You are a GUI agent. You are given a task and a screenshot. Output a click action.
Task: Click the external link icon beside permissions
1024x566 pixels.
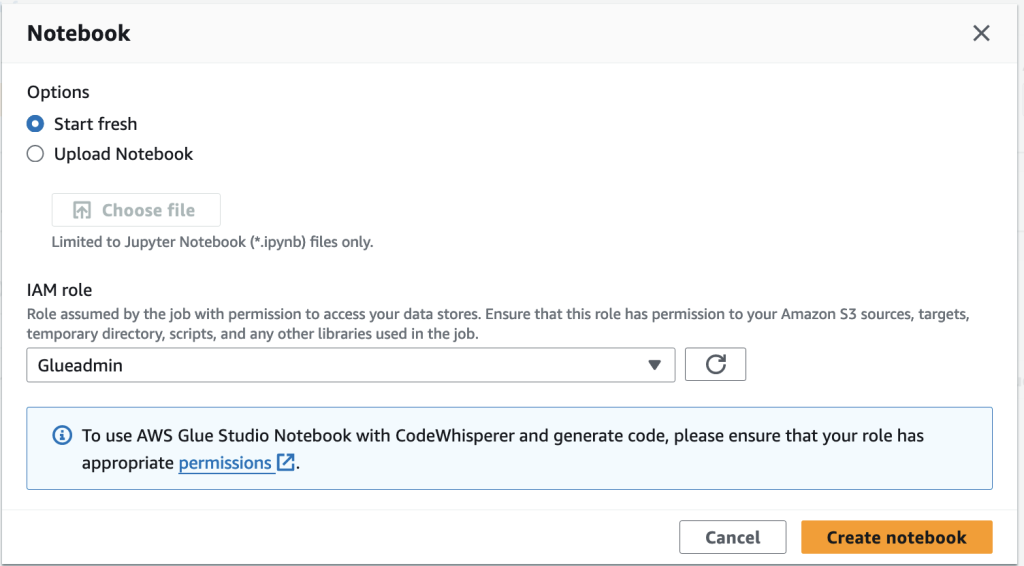286,463
